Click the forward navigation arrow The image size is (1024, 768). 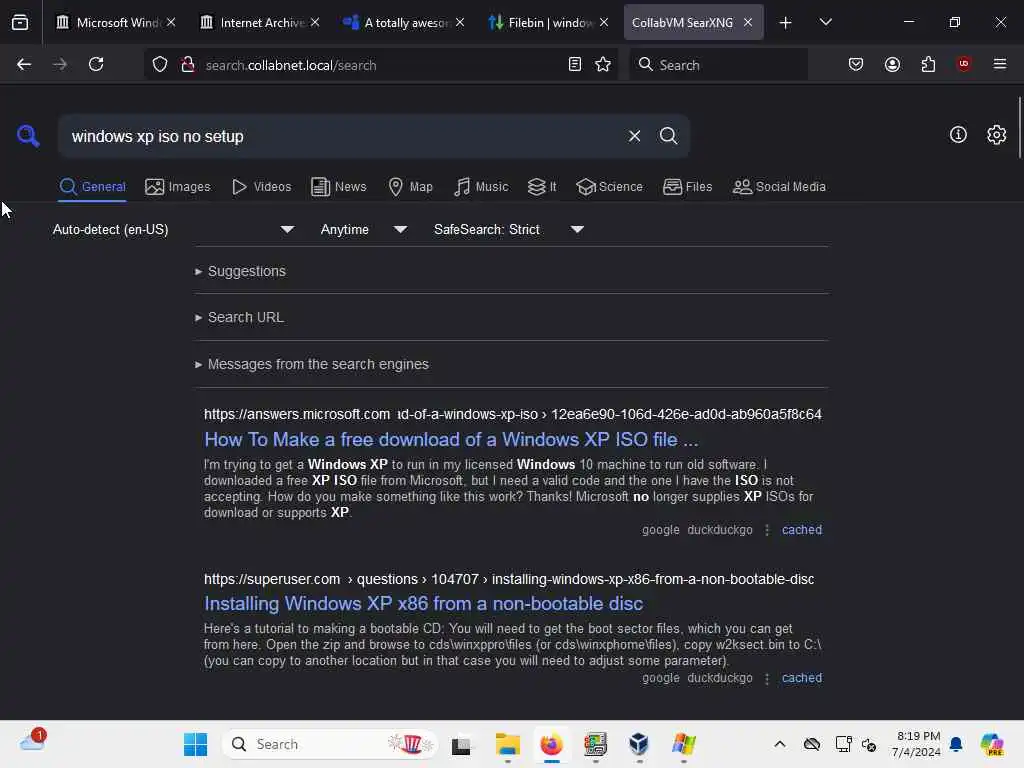click(x=60, y=64)
